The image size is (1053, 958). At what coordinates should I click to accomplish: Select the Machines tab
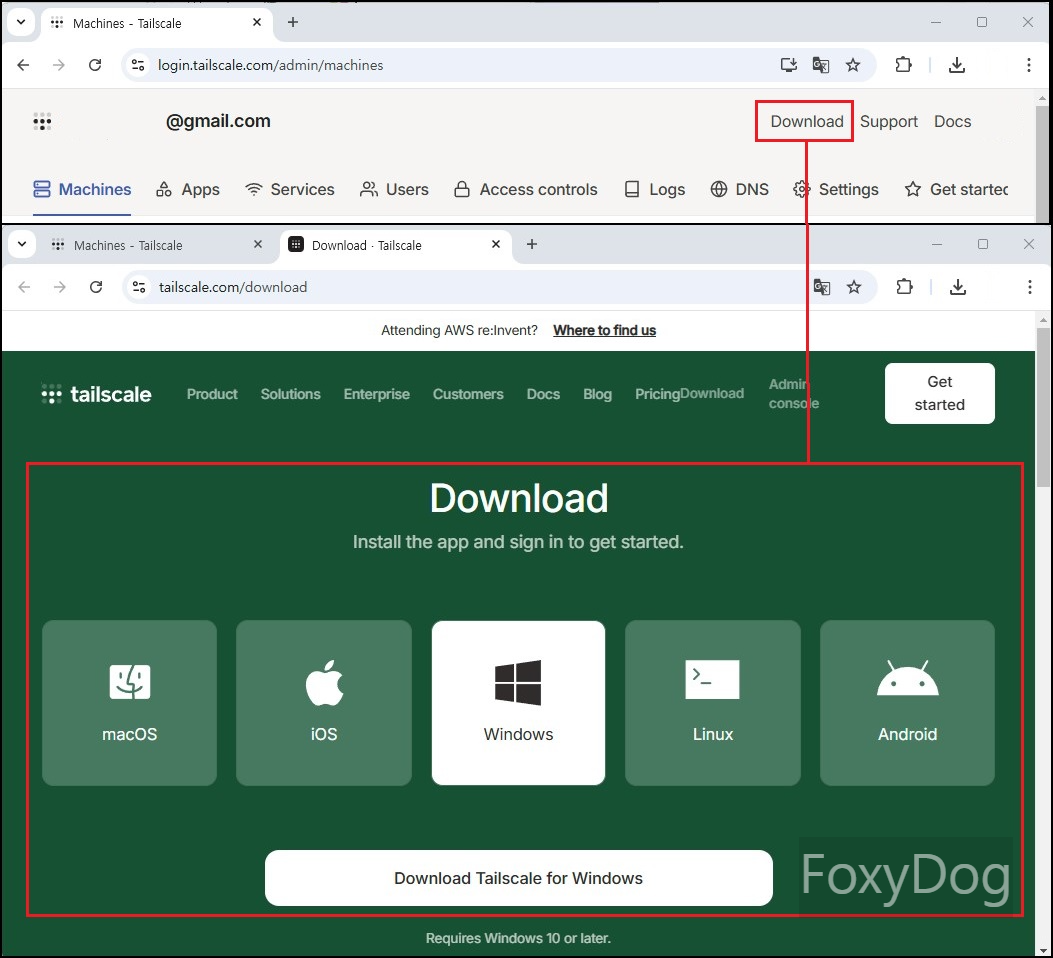point(82,189)
